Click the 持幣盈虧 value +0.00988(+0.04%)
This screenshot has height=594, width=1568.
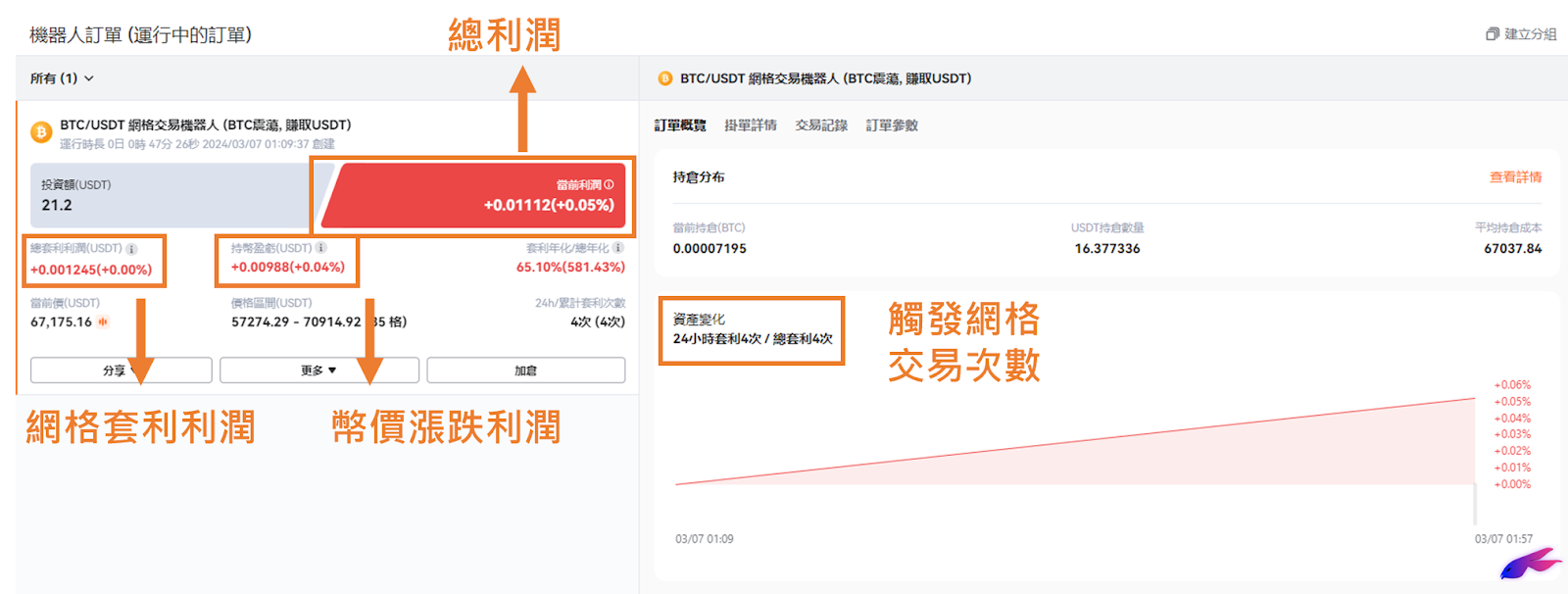[x=288, y=268]
